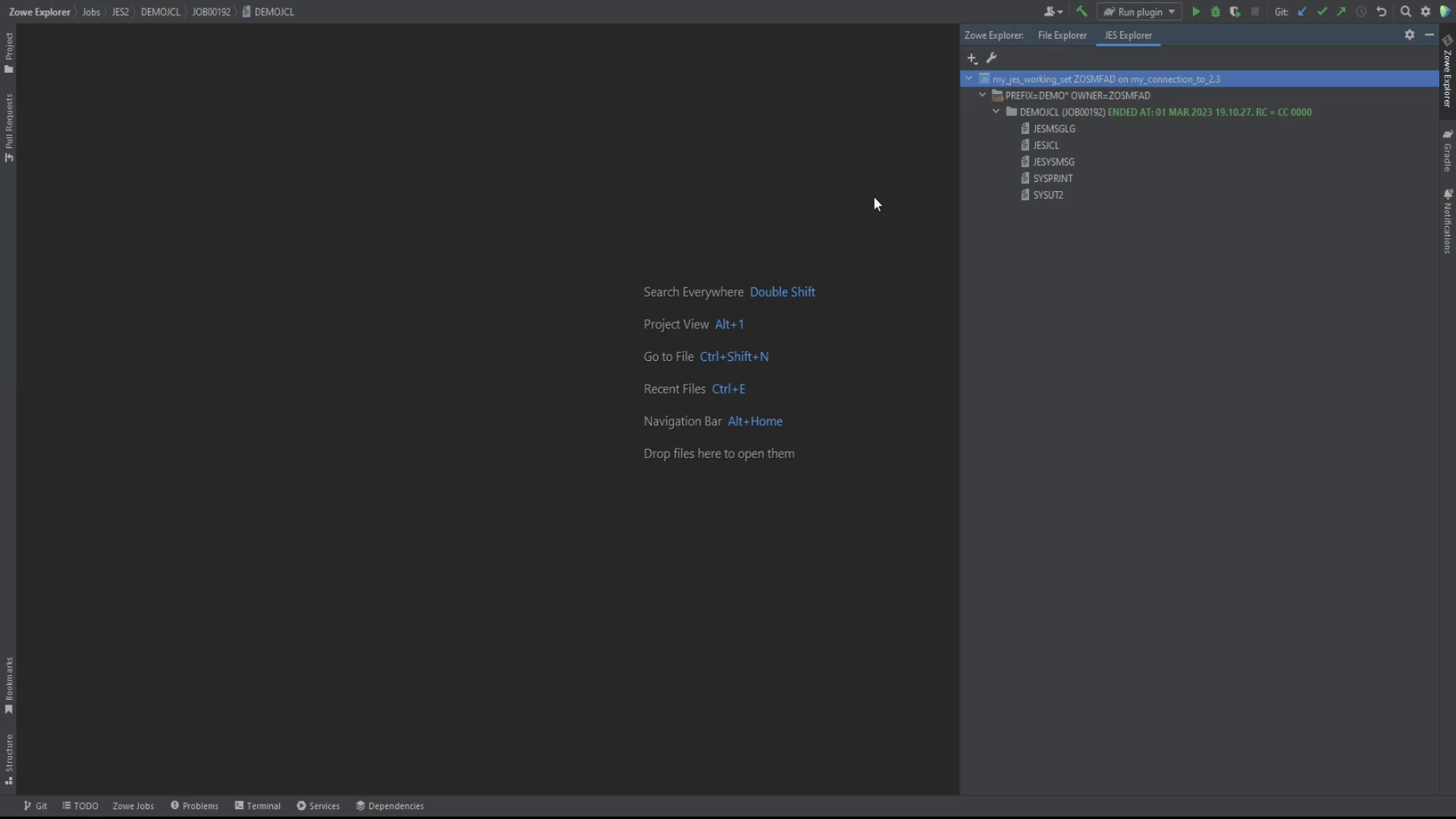Click the green Run button
The image size is (1456, 819).
(x=1196, y=12)
